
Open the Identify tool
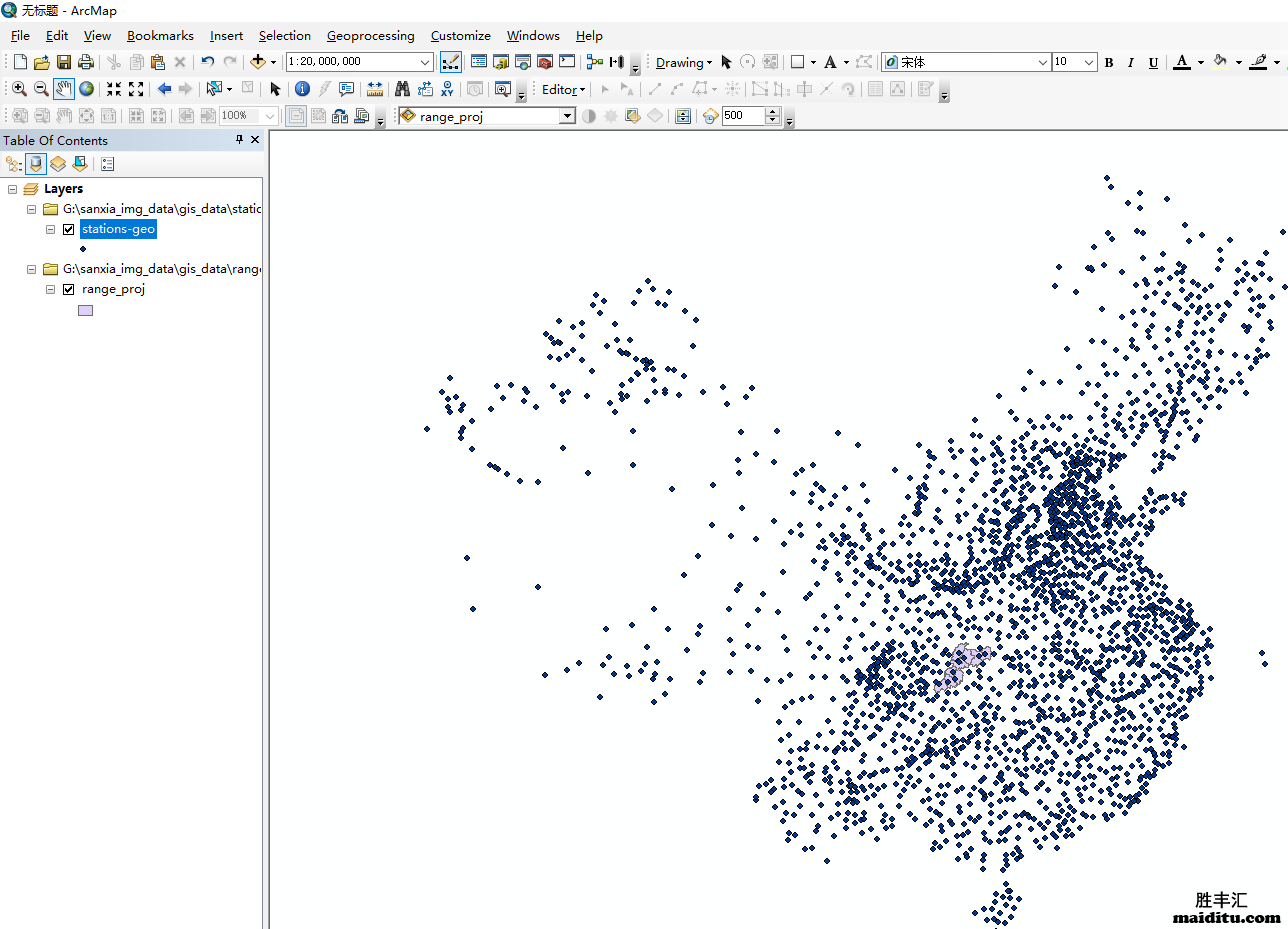click(302, 88)
